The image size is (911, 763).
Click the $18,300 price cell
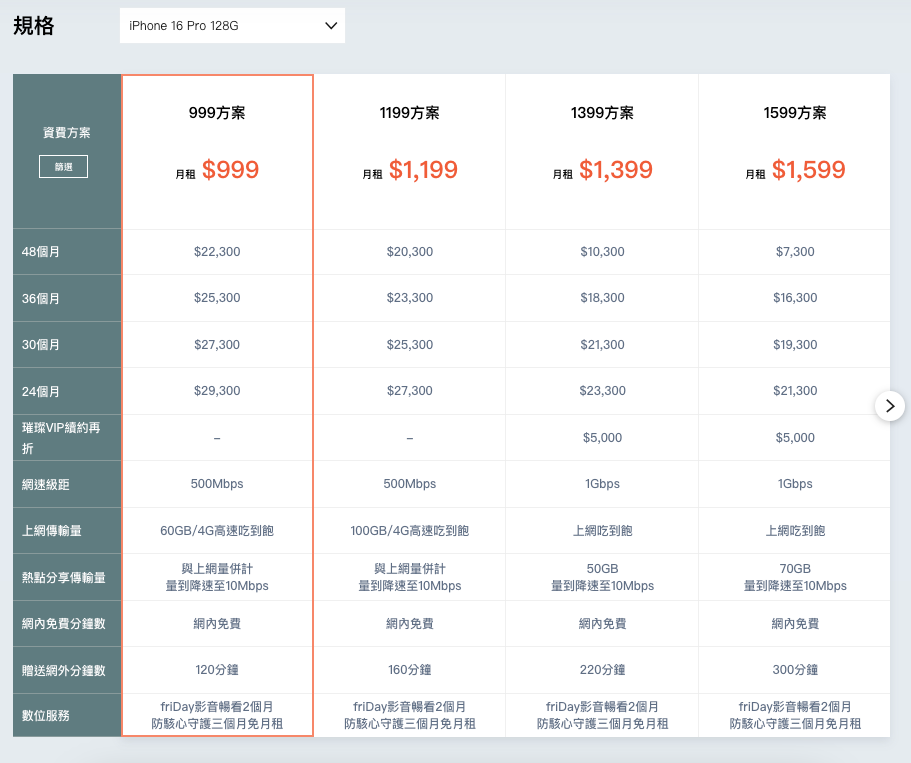602,298
